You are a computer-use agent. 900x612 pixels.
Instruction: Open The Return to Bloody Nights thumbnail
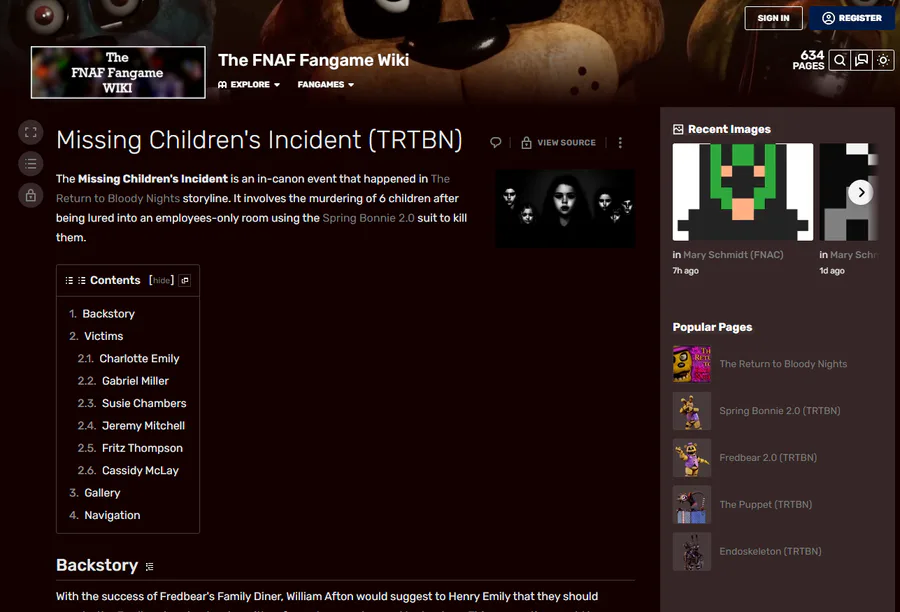click(692, 364)
